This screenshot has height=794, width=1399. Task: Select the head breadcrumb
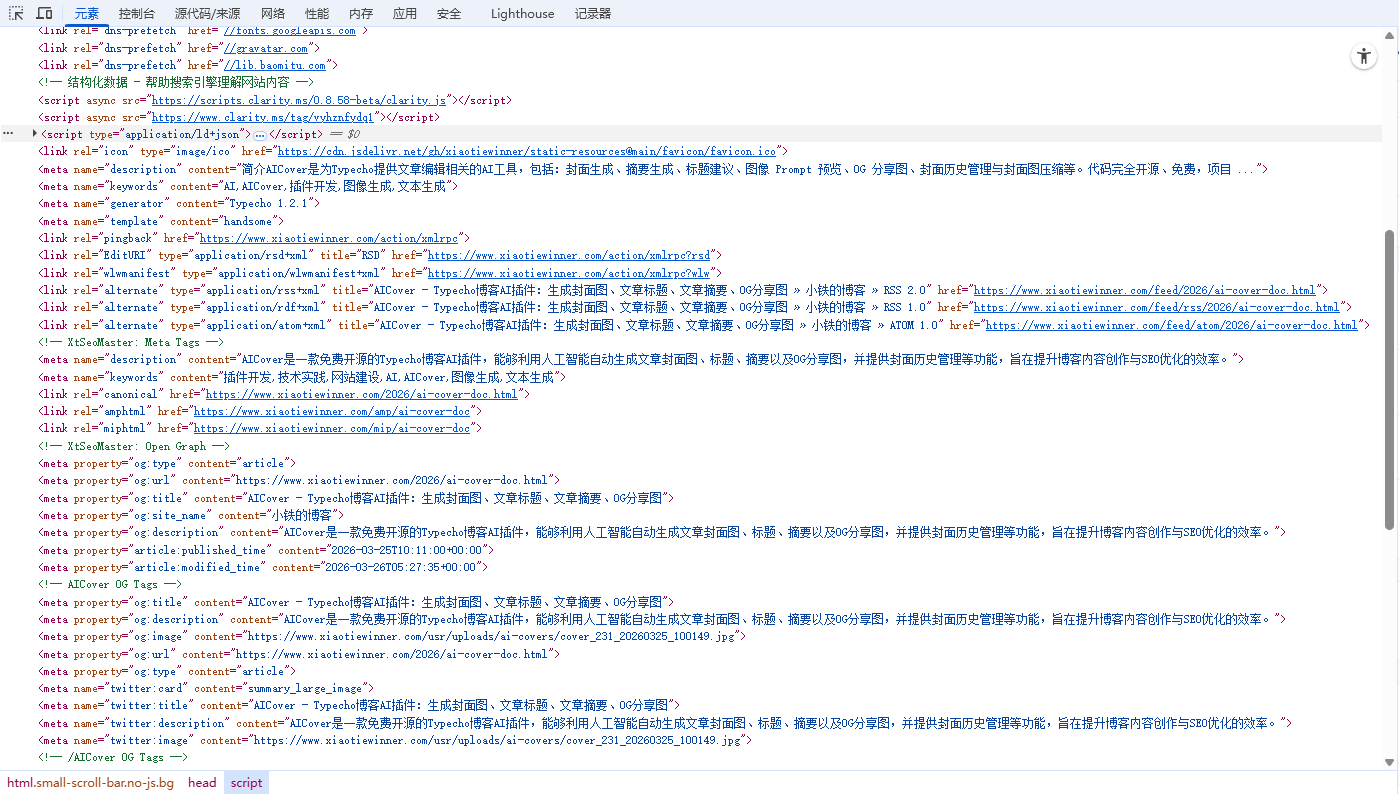coord(202,783)
